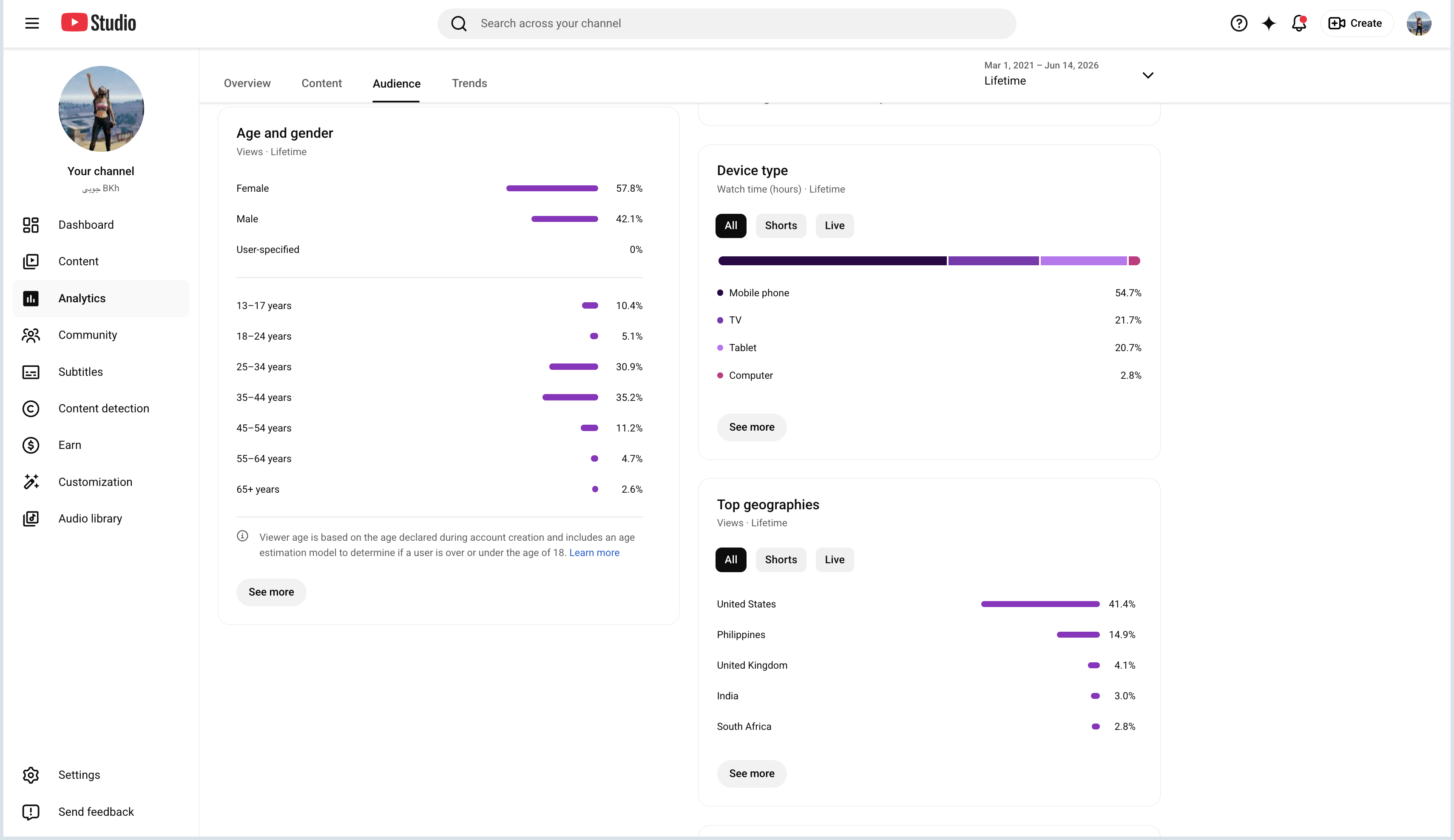Image resolution: width=1454 pixels, height=840 pixels.
Task: Click the Age and gender card title
Action: [x=284, y=133]
